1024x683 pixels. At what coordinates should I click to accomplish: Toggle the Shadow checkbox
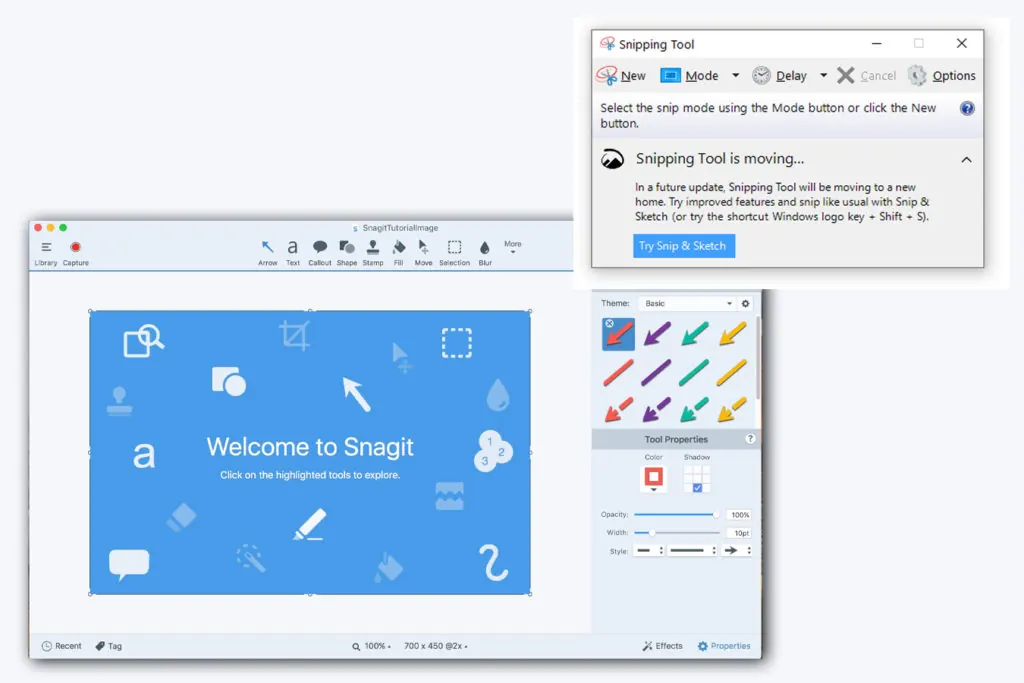(x=697, y=488)
